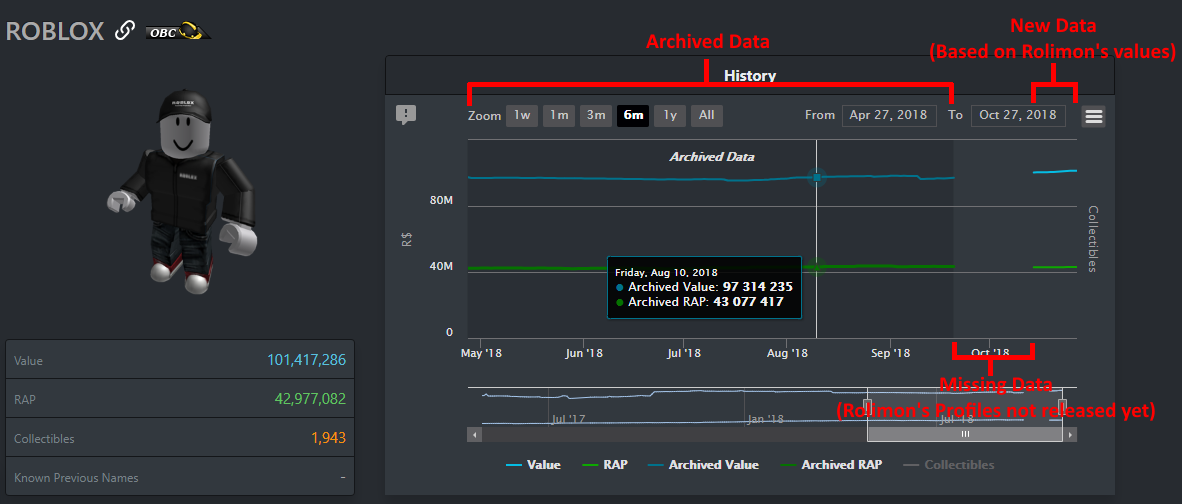This screenshot has height=504, width=1182.
Task: Click the scrollbar grip handle in navigator
Action: (x=964, y=435)
